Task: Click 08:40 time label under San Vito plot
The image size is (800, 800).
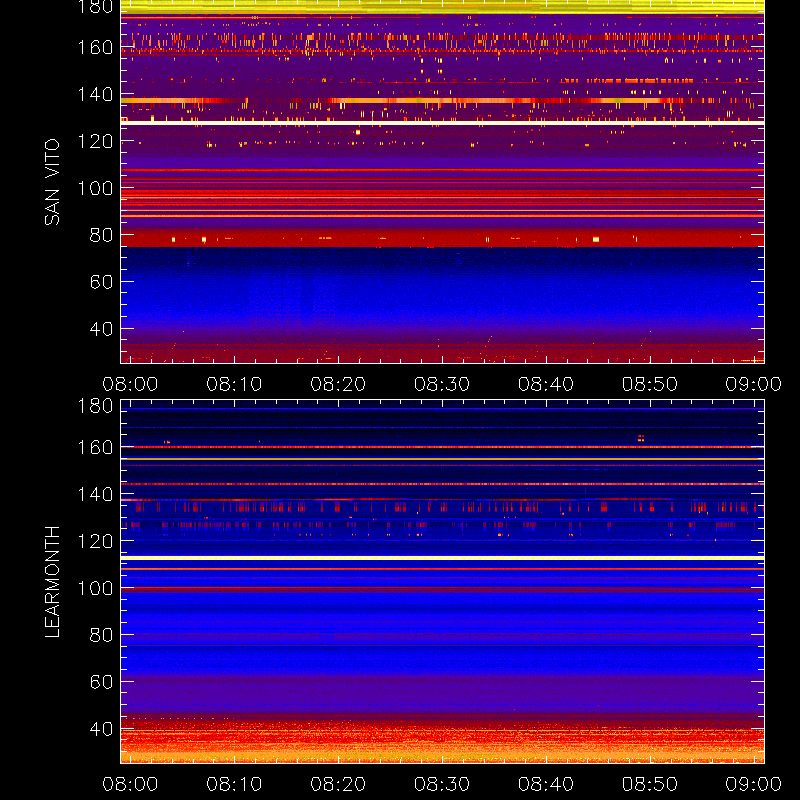Action: coord(546,384)
